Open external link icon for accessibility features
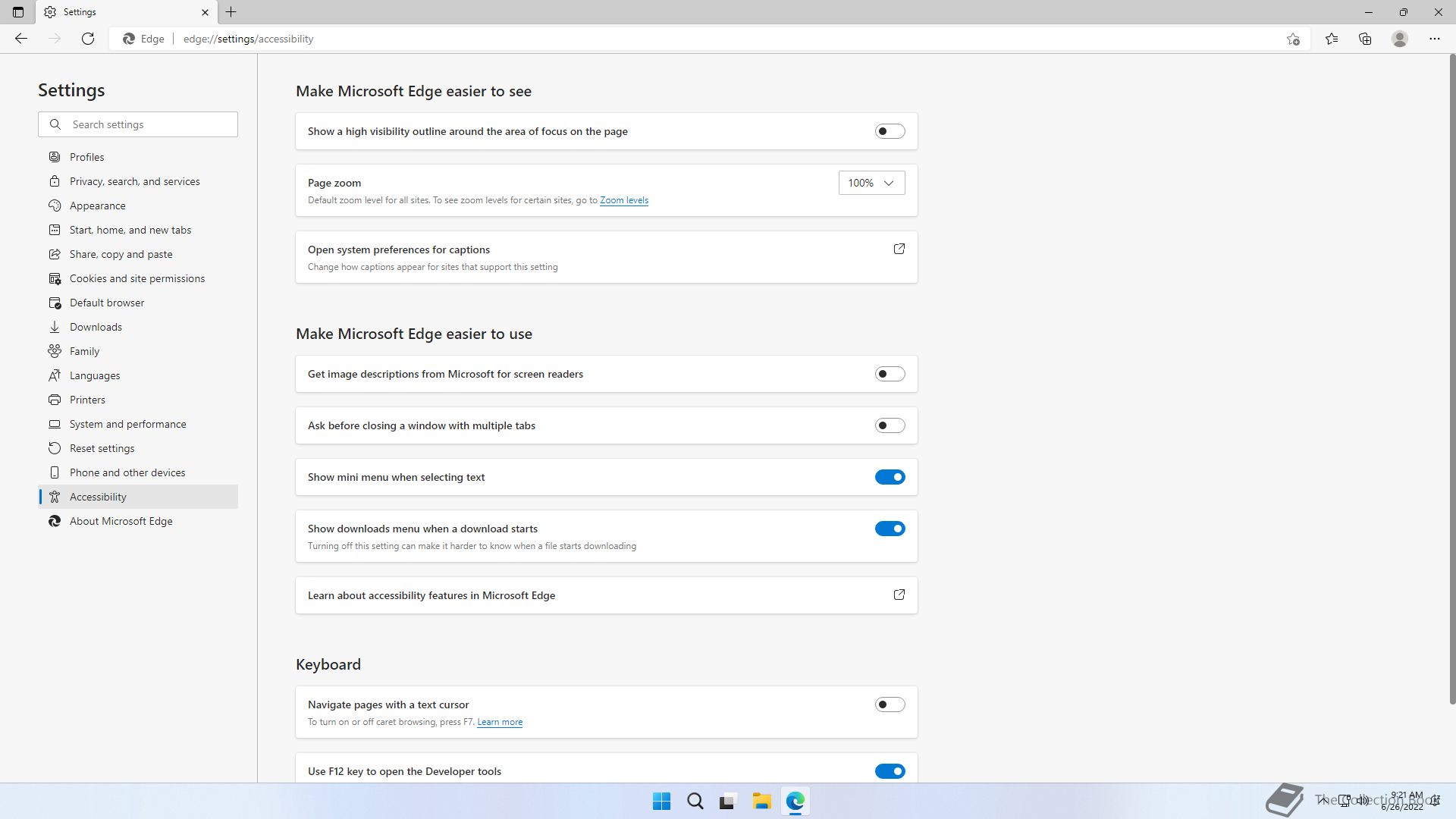This screenshot has width=1456, height=819. click(899, 595)
